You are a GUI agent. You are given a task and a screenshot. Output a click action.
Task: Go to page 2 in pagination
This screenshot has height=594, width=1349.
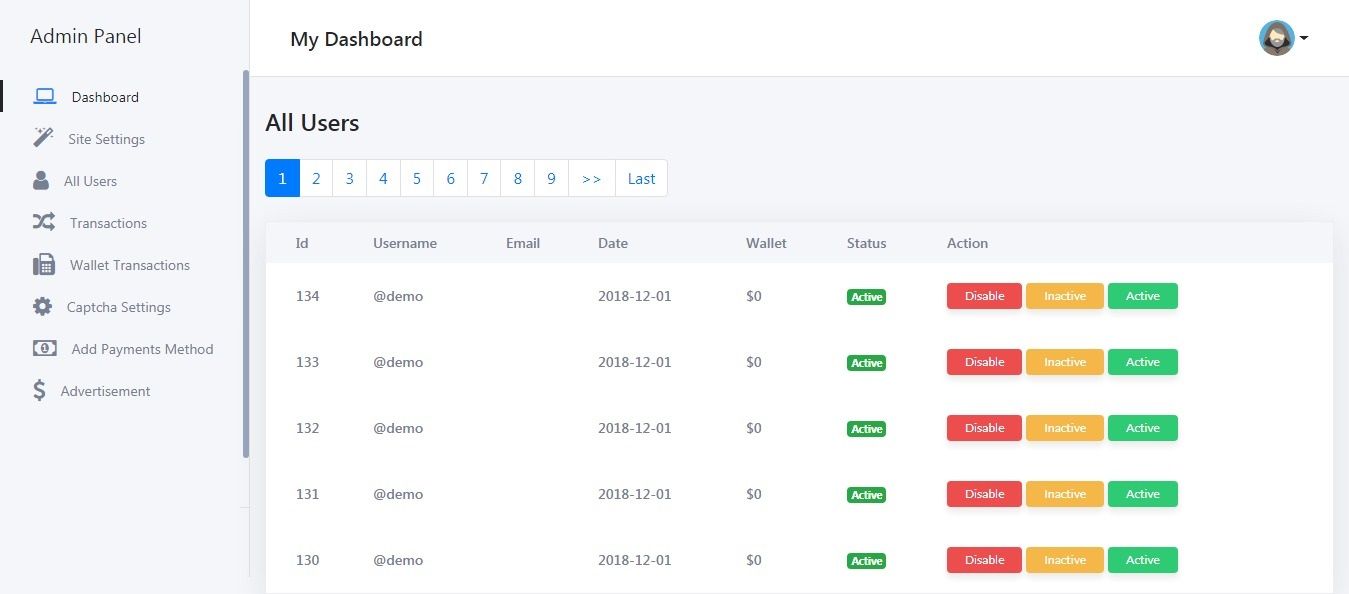[x=316, y=178]
